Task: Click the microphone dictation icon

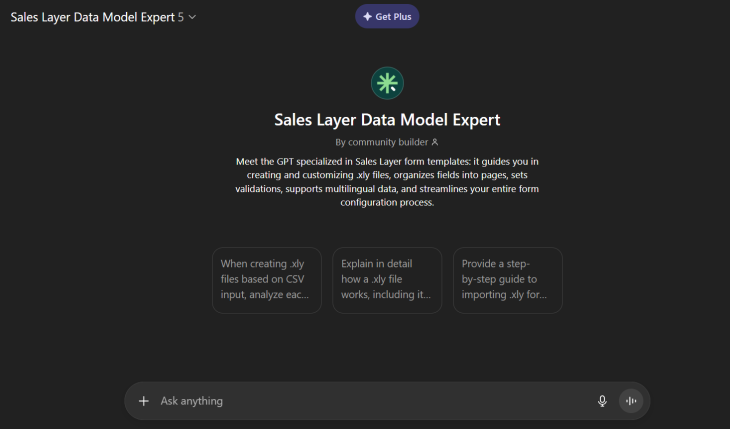Action: (602, 401)
